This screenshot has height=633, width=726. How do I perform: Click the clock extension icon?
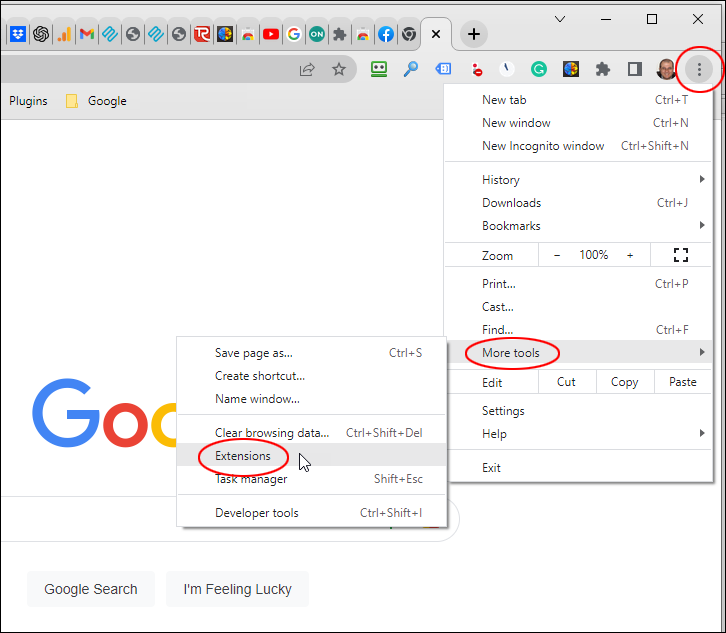click(507, 69)
